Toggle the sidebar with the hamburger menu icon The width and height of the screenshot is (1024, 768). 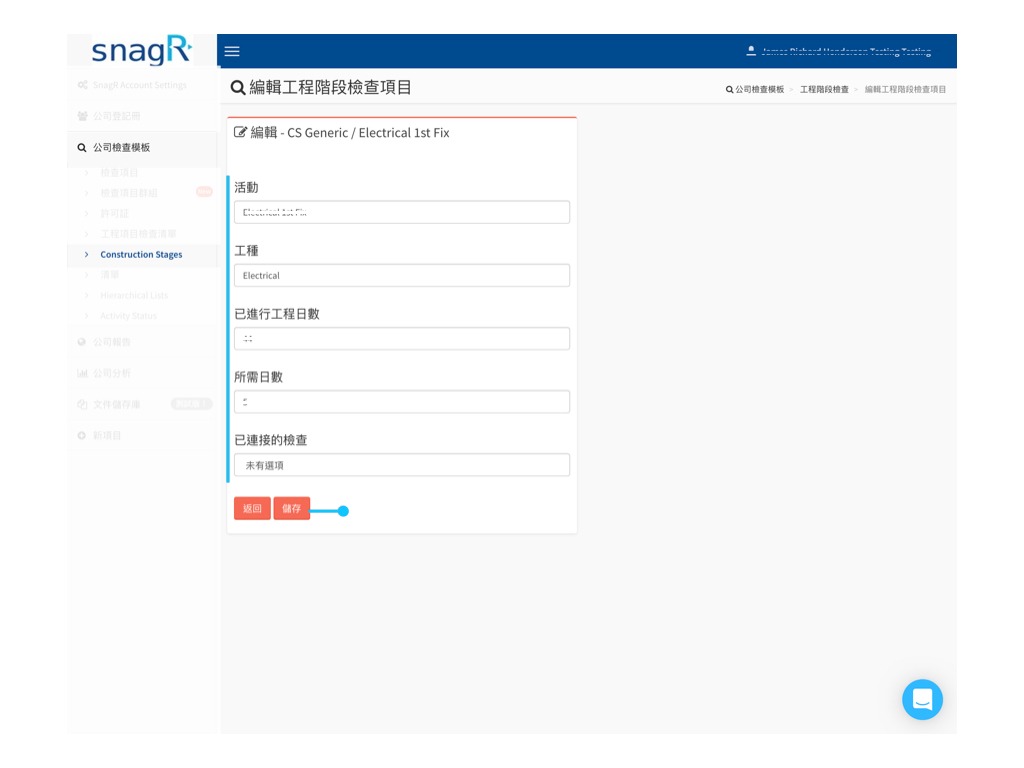232,51
